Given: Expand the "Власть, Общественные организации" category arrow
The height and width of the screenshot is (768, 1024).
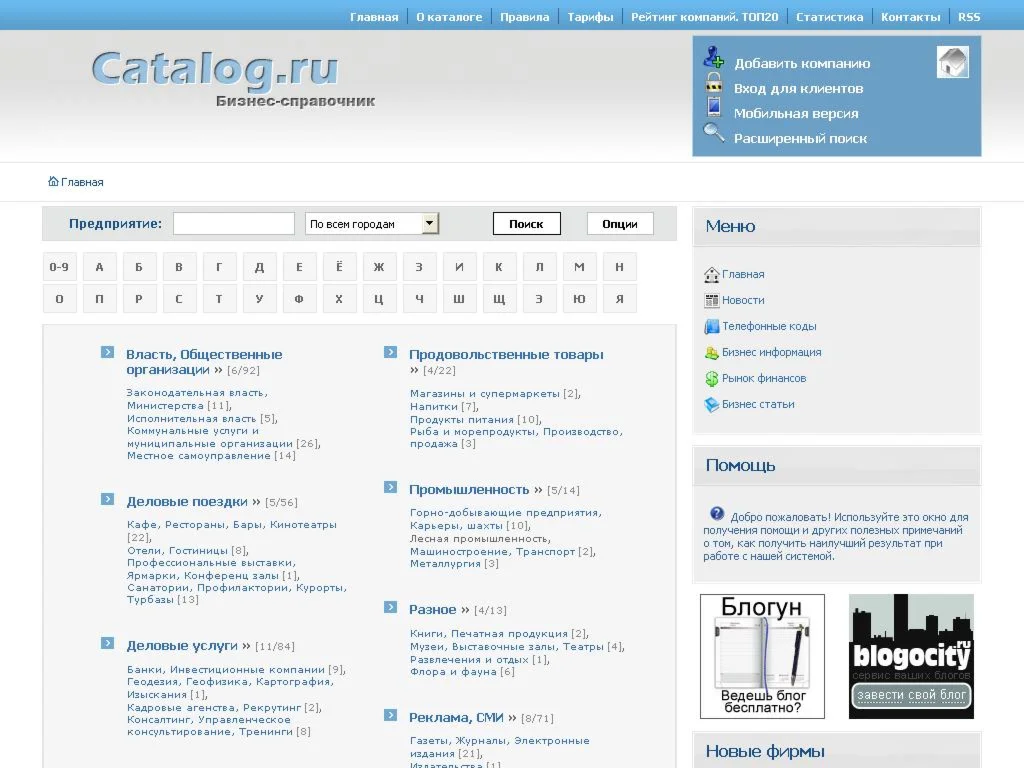Looking at the screenshot, I should point(106,352).
